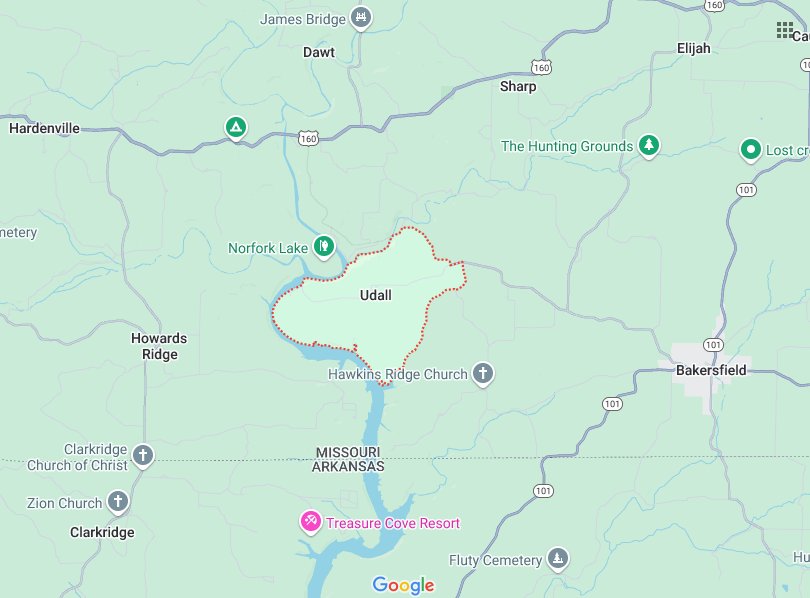Image resolution: width=810 pixels, height=598 pixels.
Task: Open the Fluty Cemetery marker icon
Action: (x=557, y=559)
